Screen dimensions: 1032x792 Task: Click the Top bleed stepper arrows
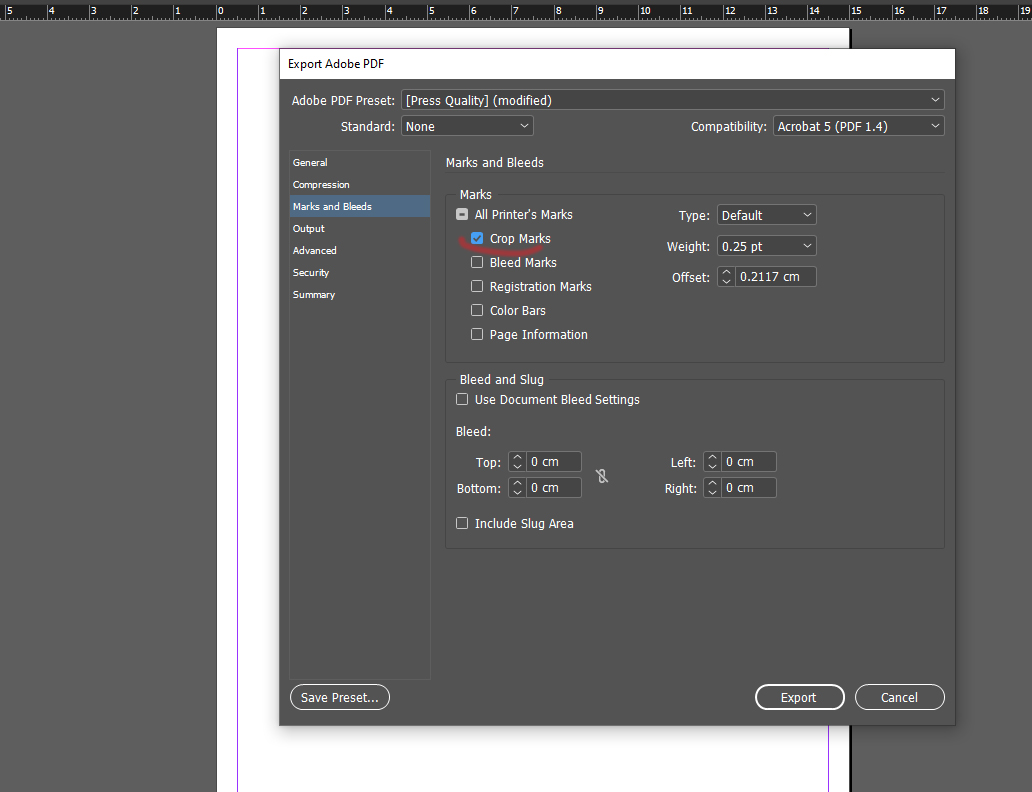pyautogui.click(x=517, y=462)
